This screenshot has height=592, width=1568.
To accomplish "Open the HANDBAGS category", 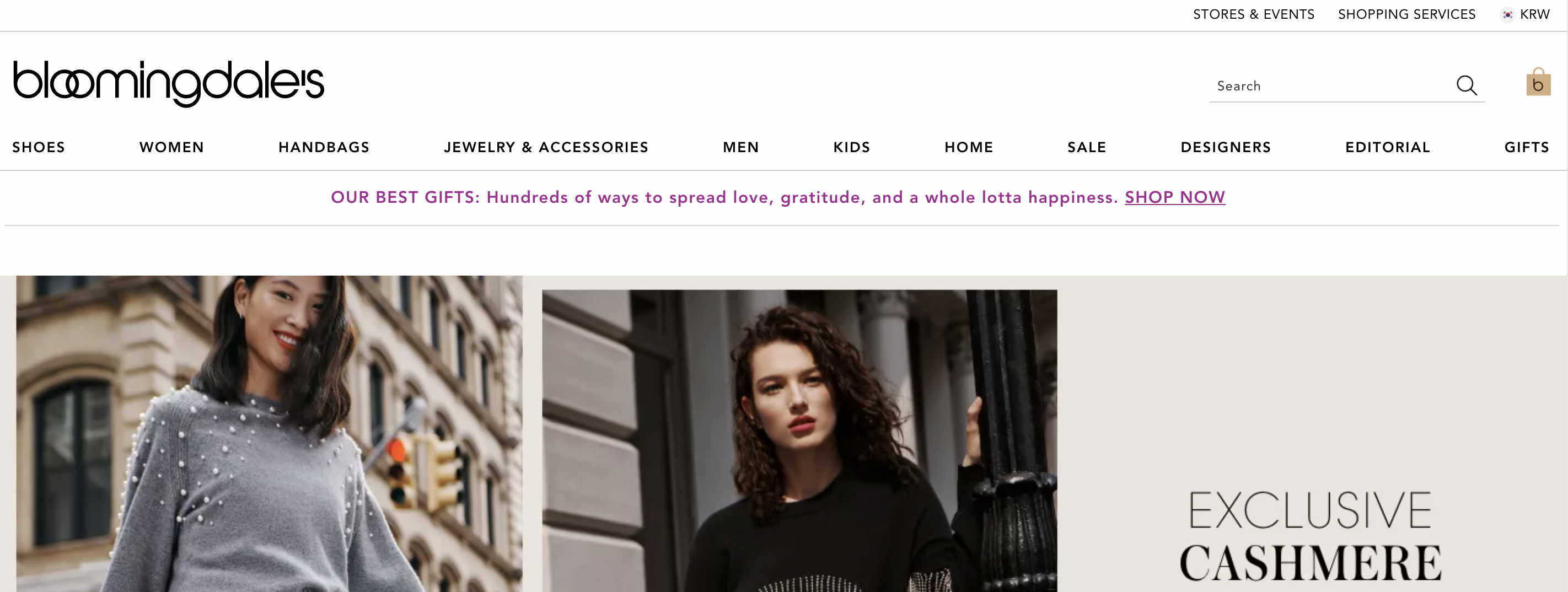I will (x=324, y=147).
